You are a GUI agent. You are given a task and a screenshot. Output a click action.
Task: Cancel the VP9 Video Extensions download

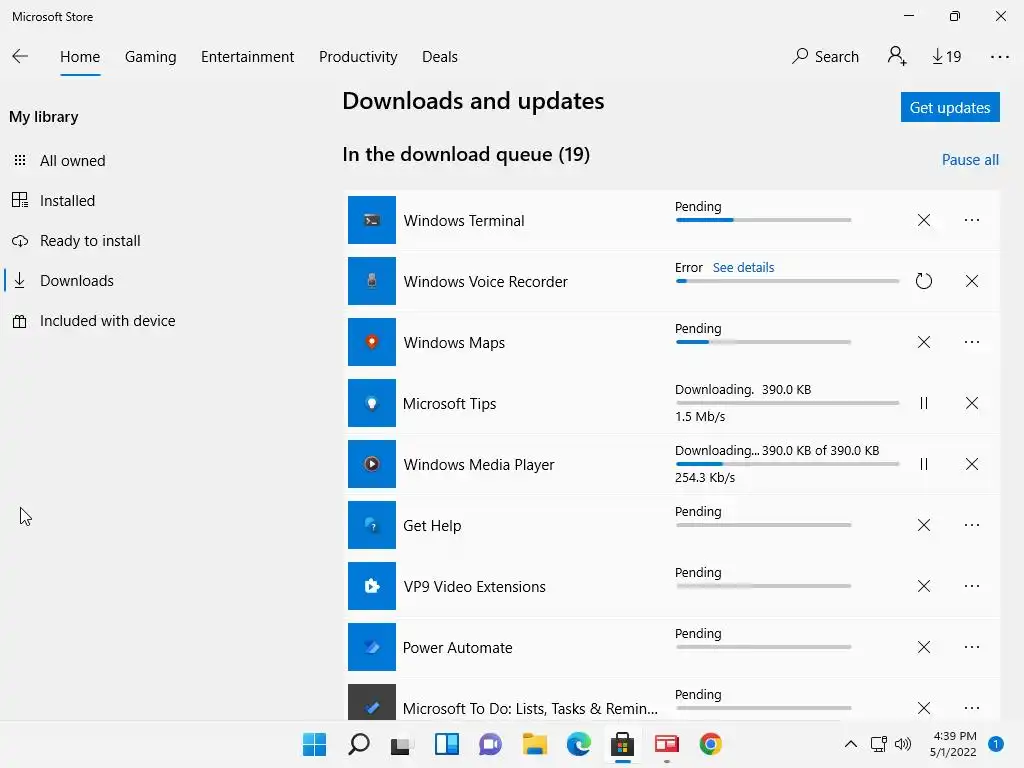[923, 586]
